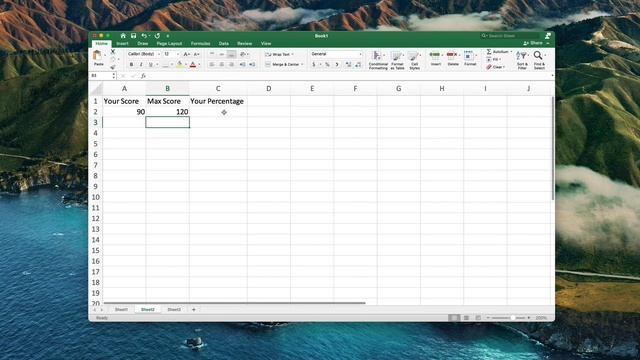
Task: Click the Home icon in title bar
Action: pos(123,36)
